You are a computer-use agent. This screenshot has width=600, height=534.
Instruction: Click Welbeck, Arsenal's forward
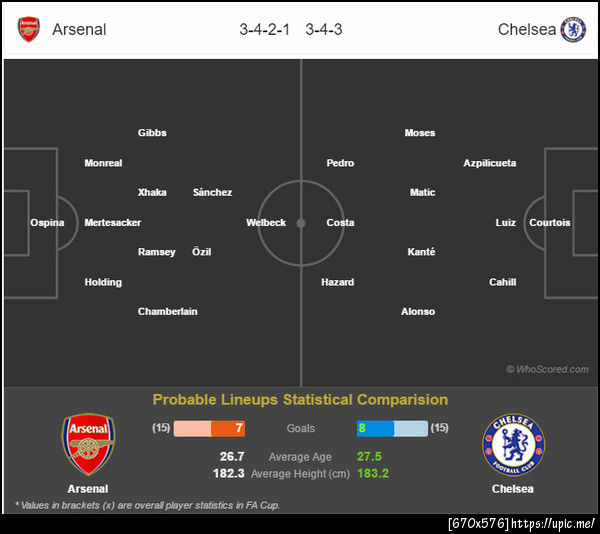(x=266, y=222)
